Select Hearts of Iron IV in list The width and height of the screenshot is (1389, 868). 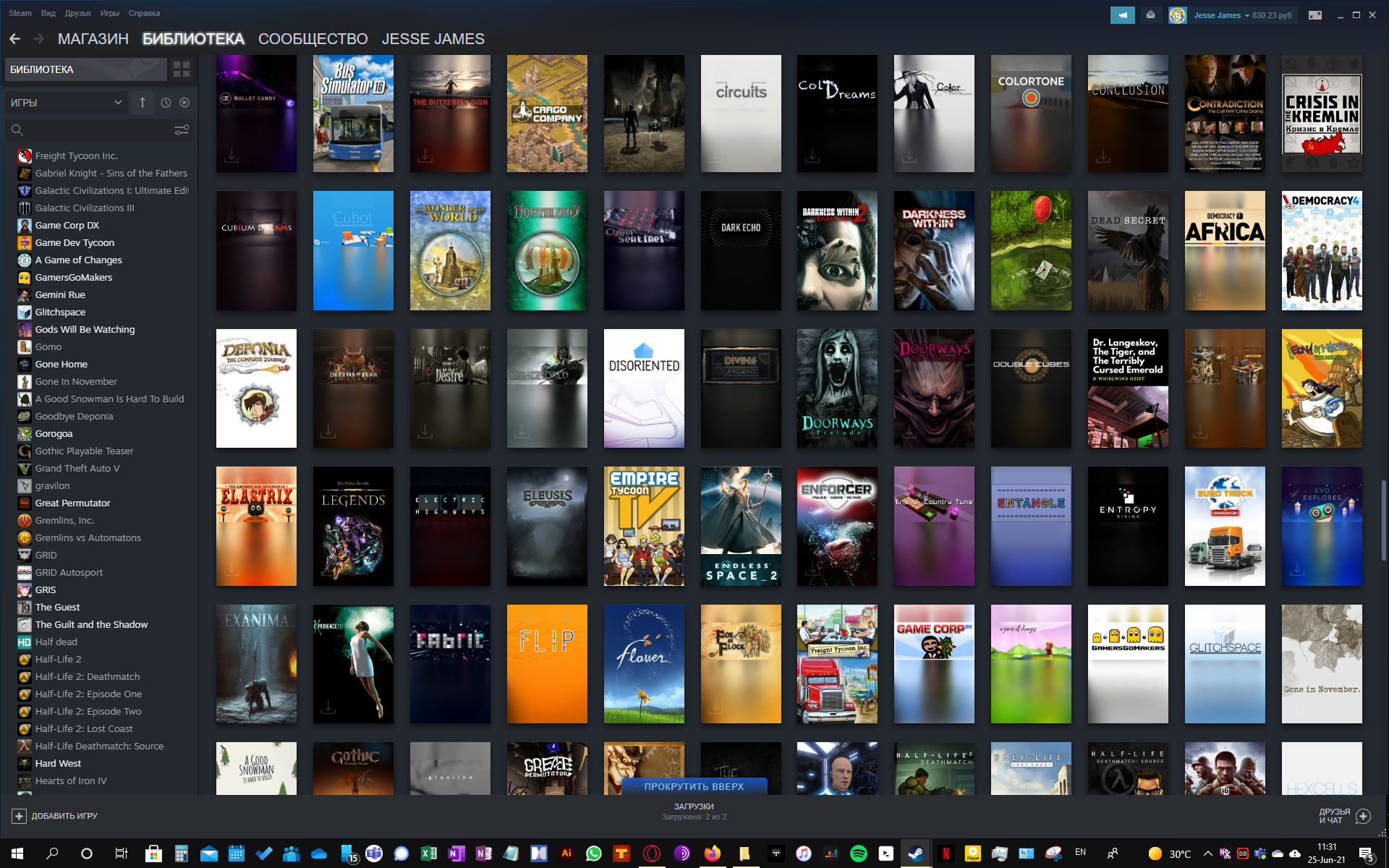pos(71,781)
